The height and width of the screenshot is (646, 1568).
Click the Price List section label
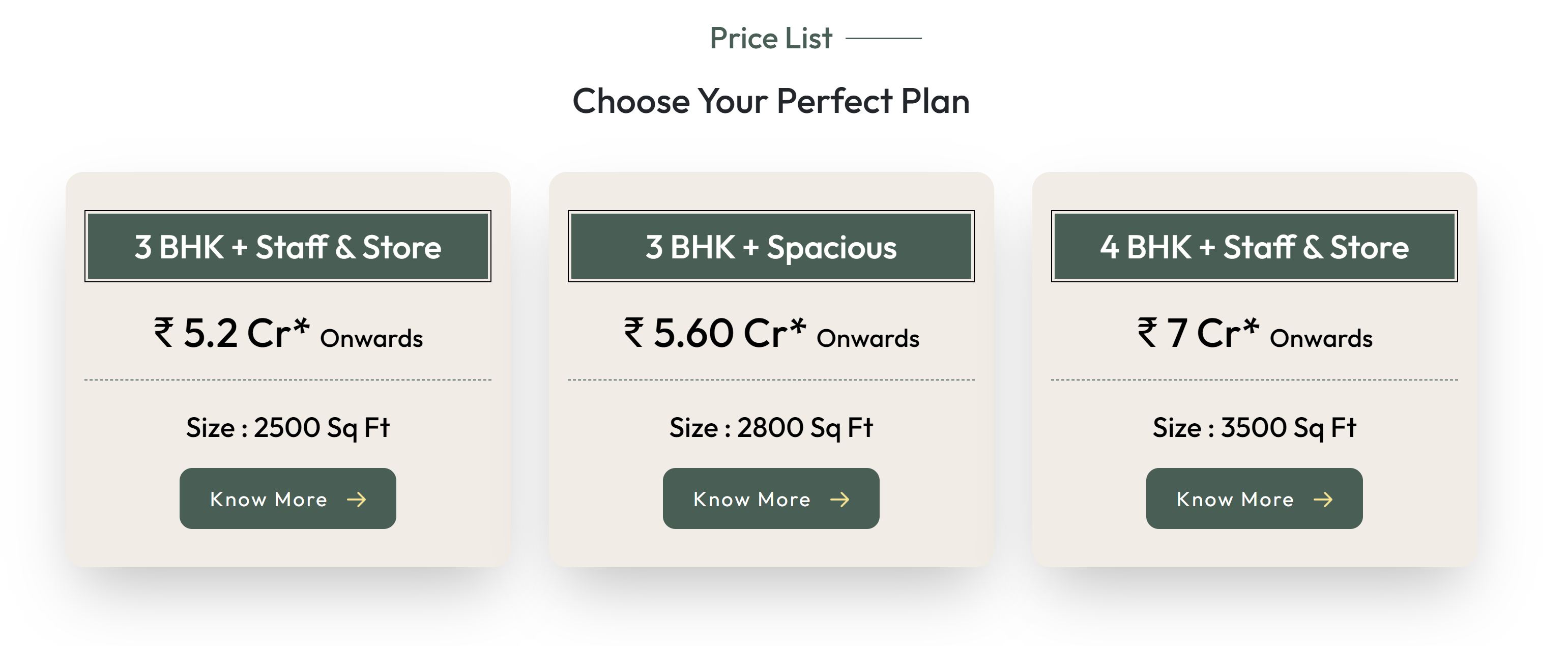coord(771,38)
